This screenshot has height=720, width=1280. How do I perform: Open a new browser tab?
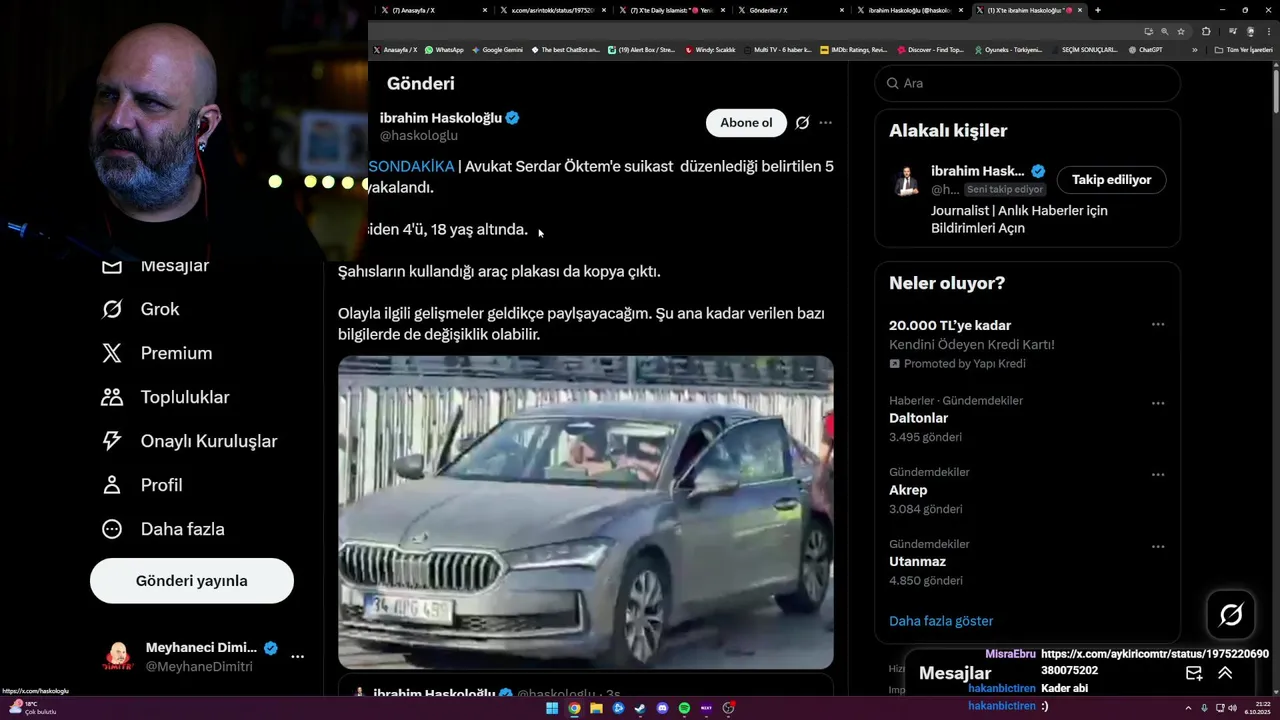point(1098,10)
